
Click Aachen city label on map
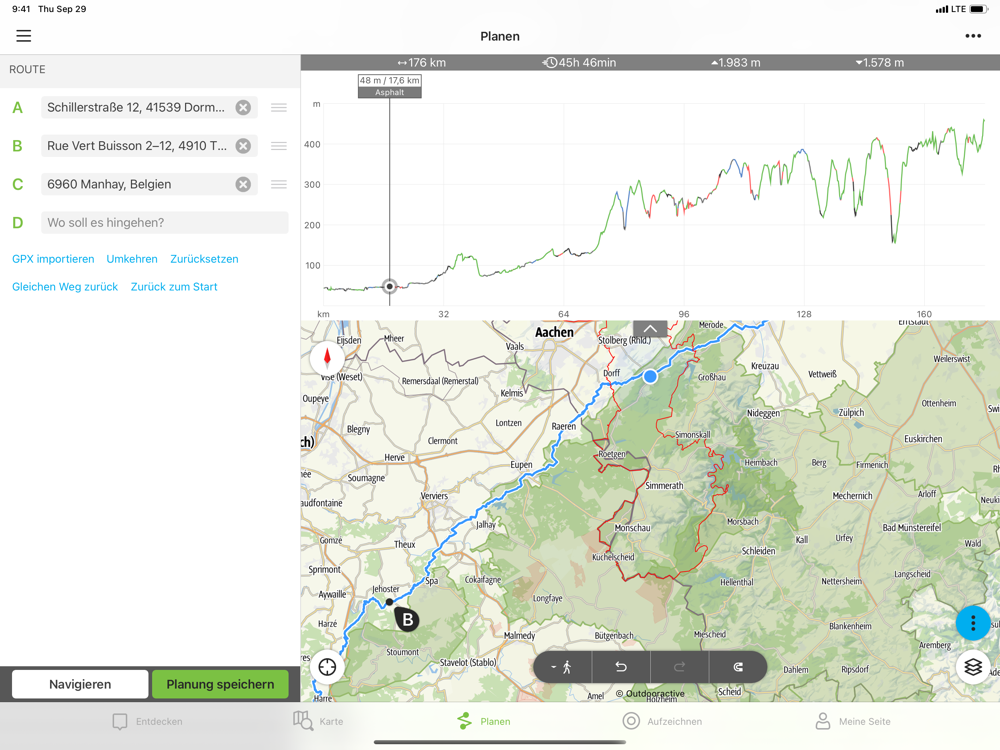(554, 332)
